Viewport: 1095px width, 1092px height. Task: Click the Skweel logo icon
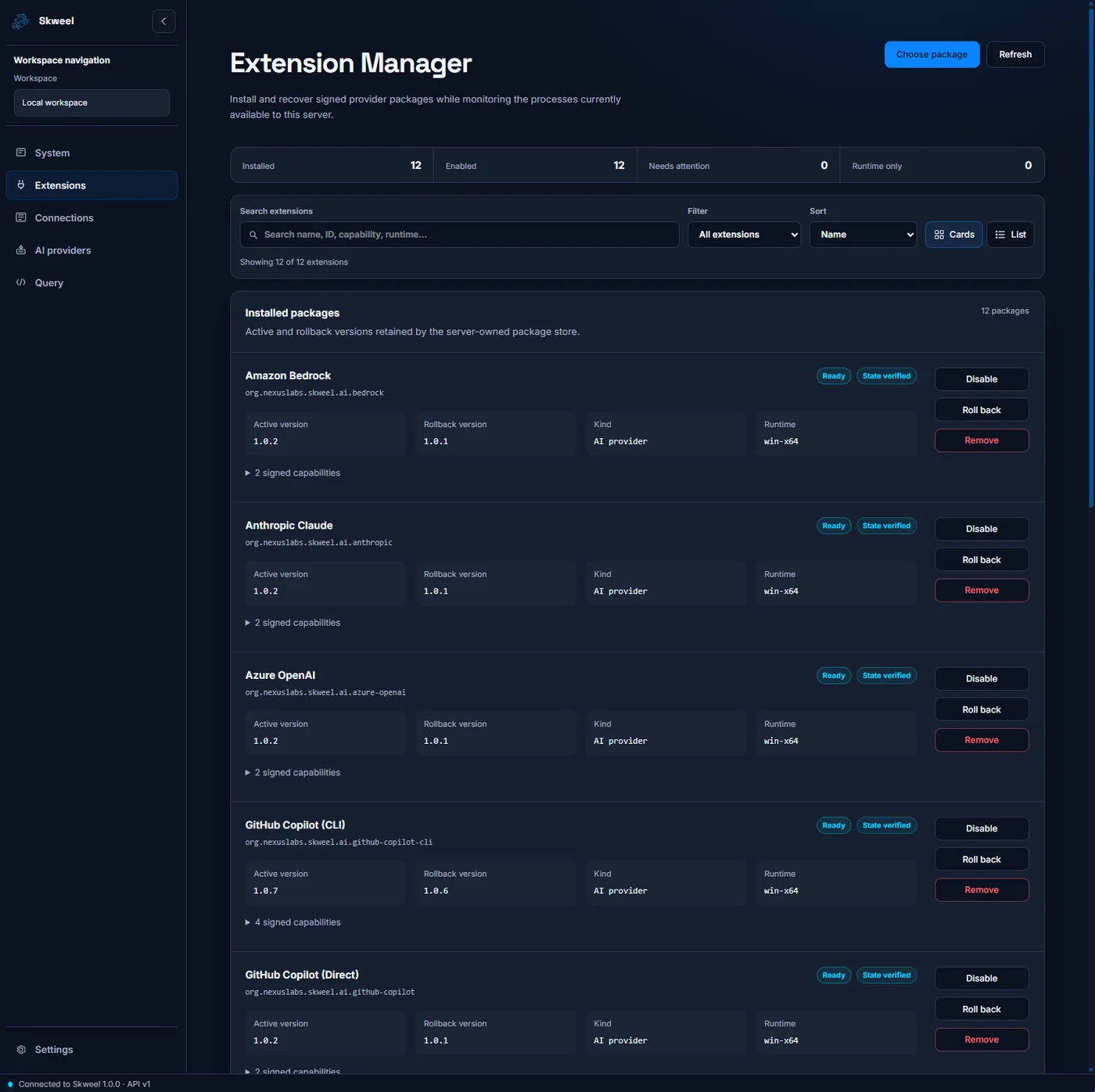pos(20,21)
